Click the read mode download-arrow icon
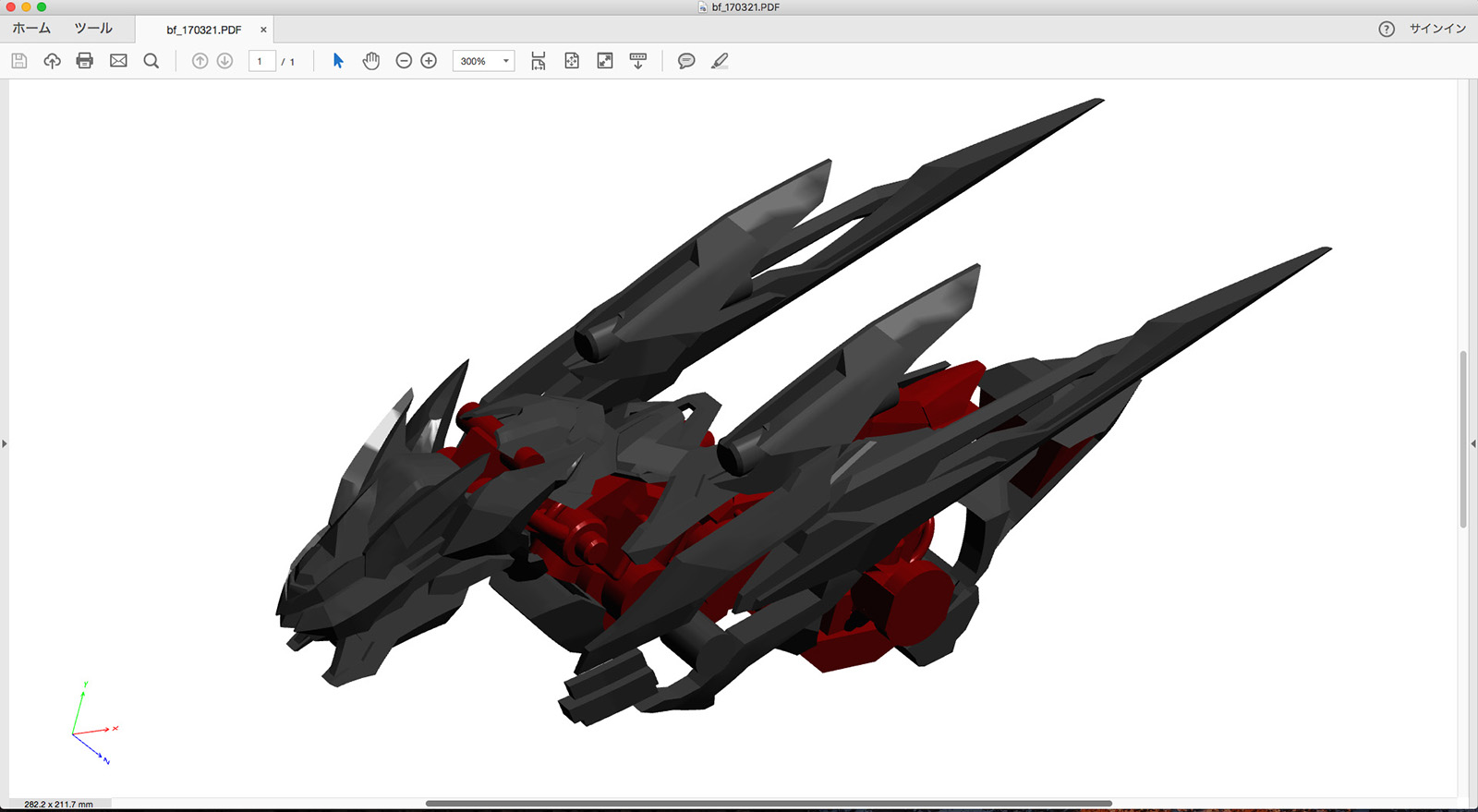This screenshot has height=812, width=1478. coord(638,61)
